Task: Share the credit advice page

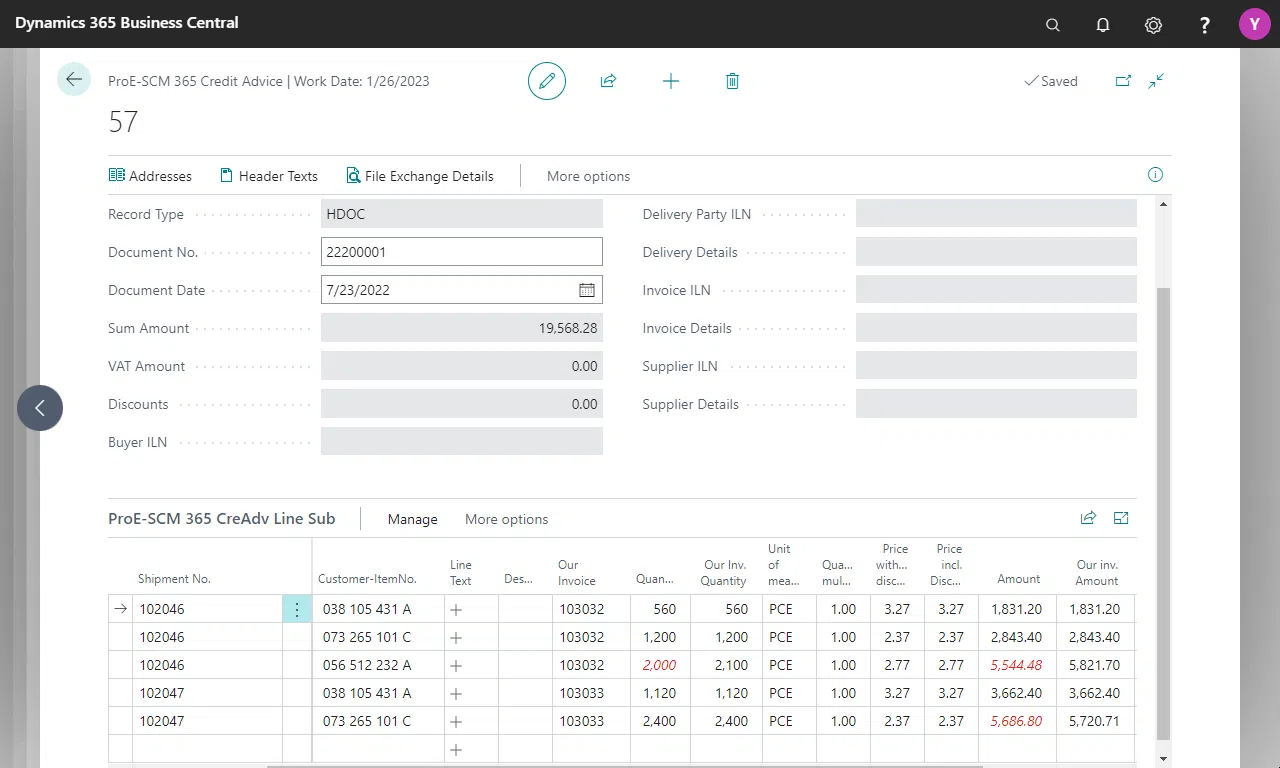Action: (608, 81)
